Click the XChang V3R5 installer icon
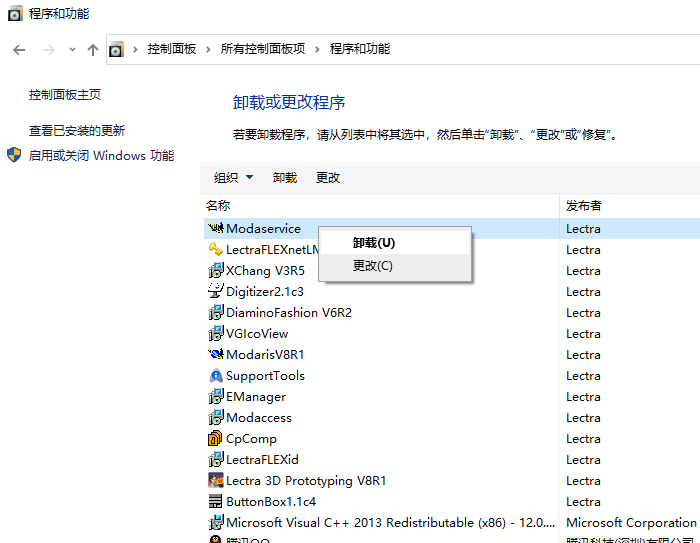The width and height of the screenshot is (700, 543). [216, 270]
